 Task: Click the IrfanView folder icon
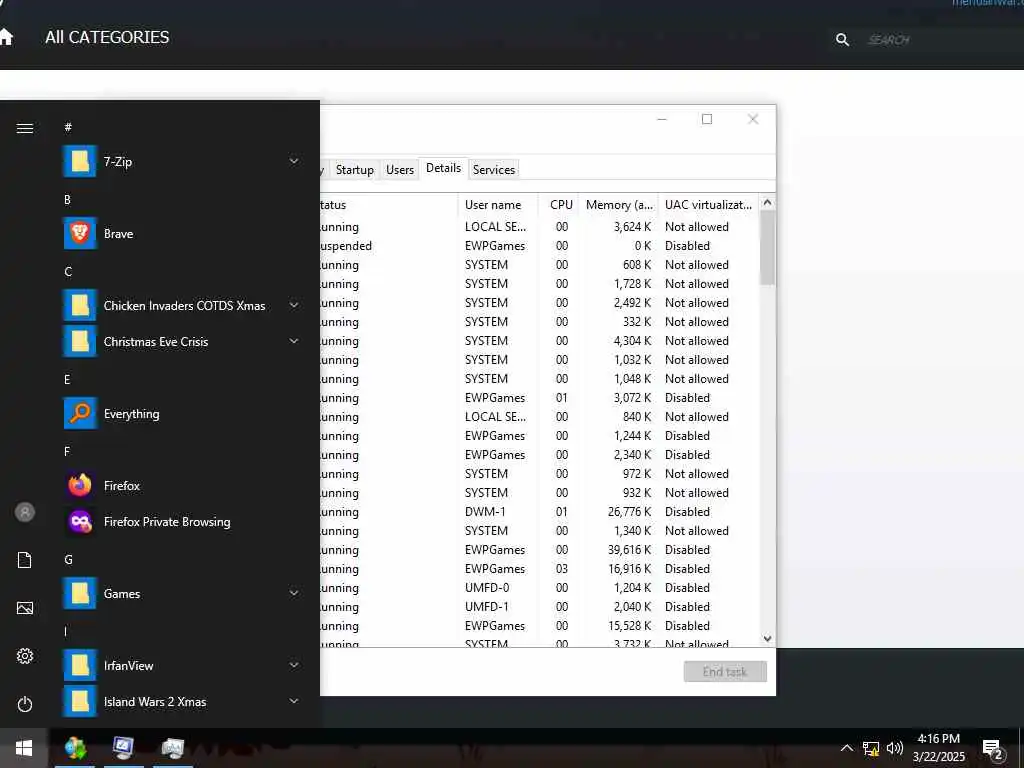[x=80, y=665]
